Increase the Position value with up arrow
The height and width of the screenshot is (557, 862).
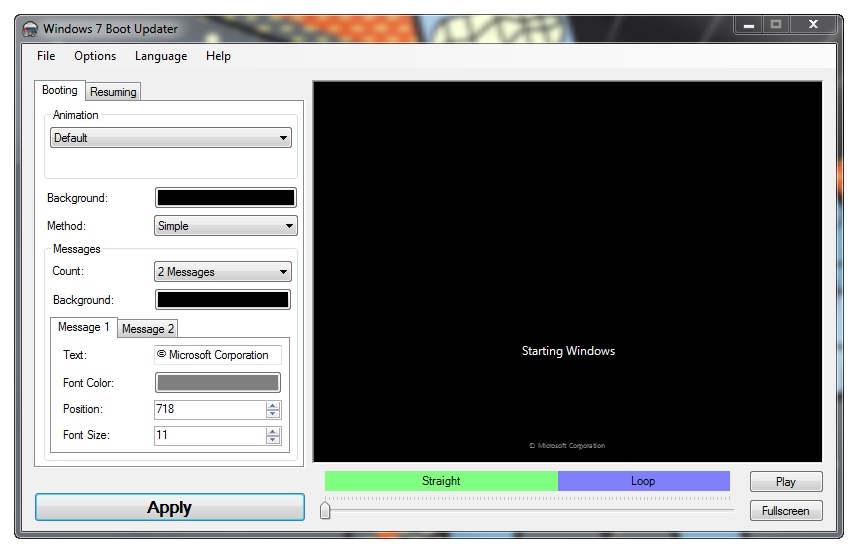[273, 406]
